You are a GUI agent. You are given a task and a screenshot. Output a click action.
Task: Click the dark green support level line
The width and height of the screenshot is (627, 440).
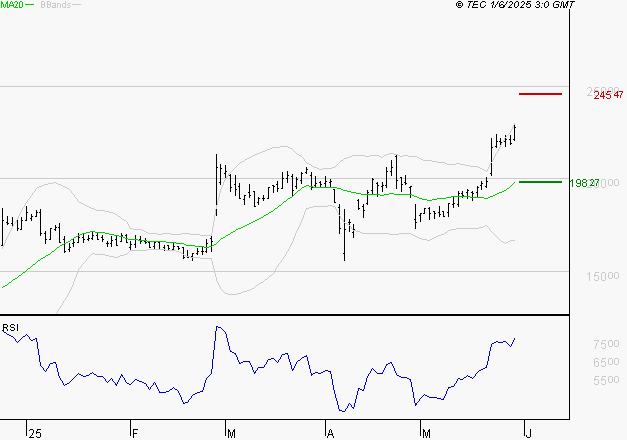[540, 182]
